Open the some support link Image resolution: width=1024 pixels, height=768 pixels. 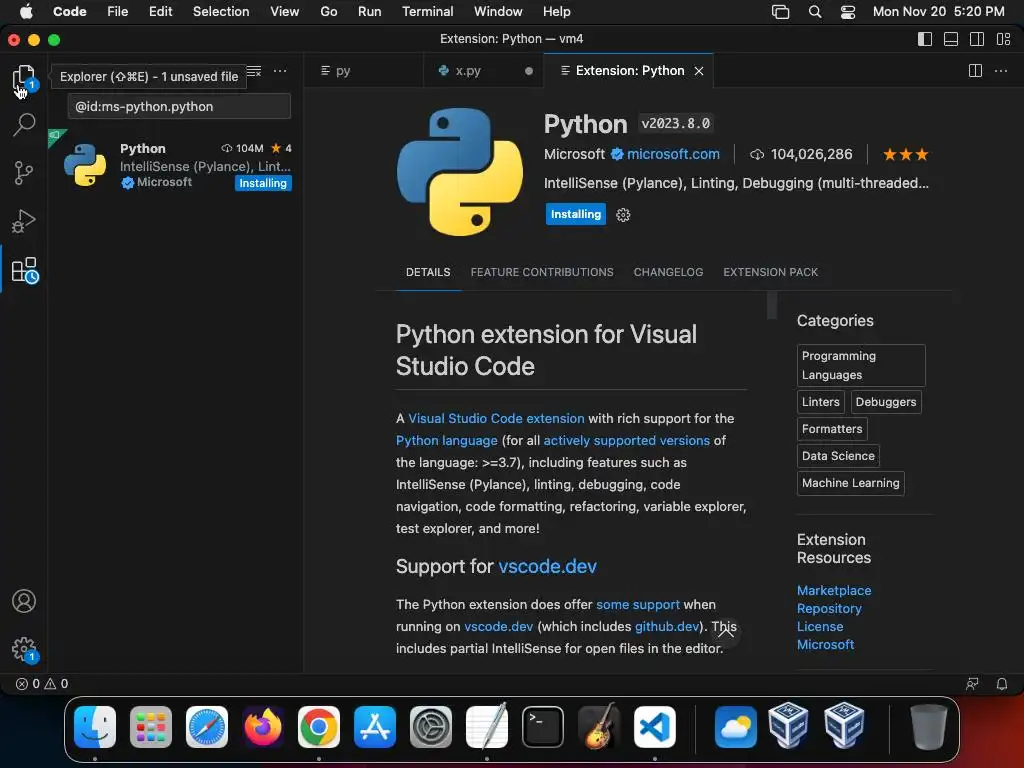click(x=638, y=605)
